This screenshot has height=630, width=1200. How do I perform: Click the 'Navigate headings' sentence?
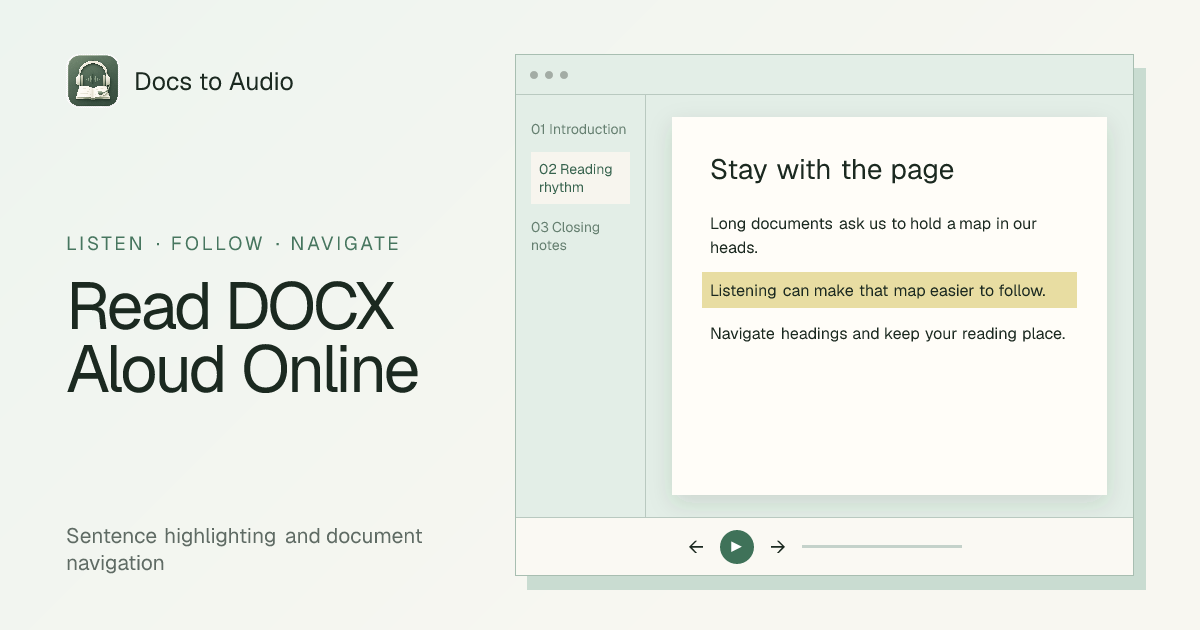[x=888, y=334]
